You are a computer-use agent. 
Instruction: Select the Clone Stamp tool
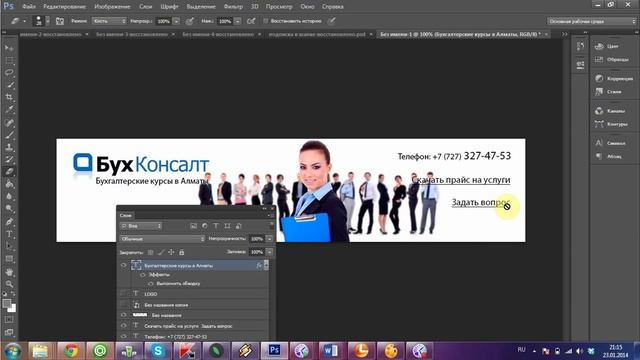click(9, 147)
